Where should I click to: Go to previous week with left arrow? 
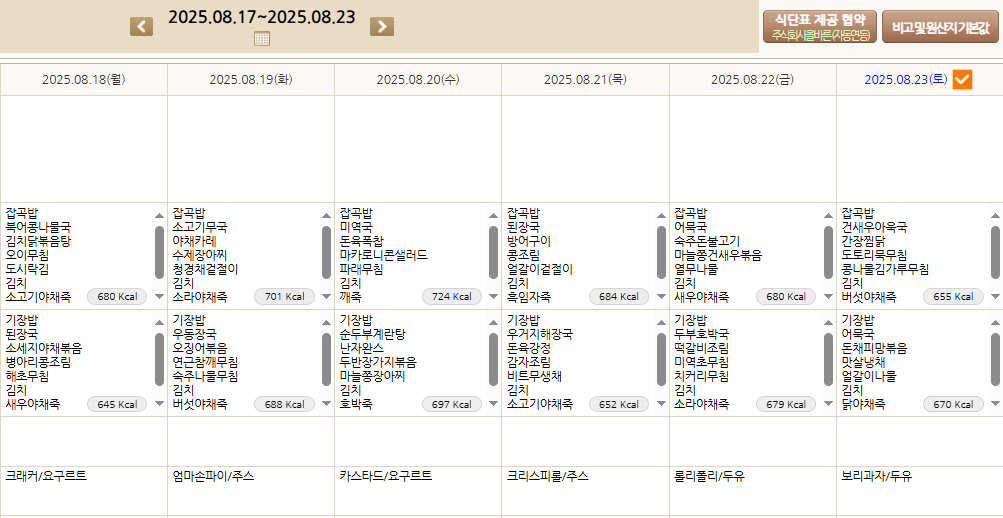click(x=141, y=26)
